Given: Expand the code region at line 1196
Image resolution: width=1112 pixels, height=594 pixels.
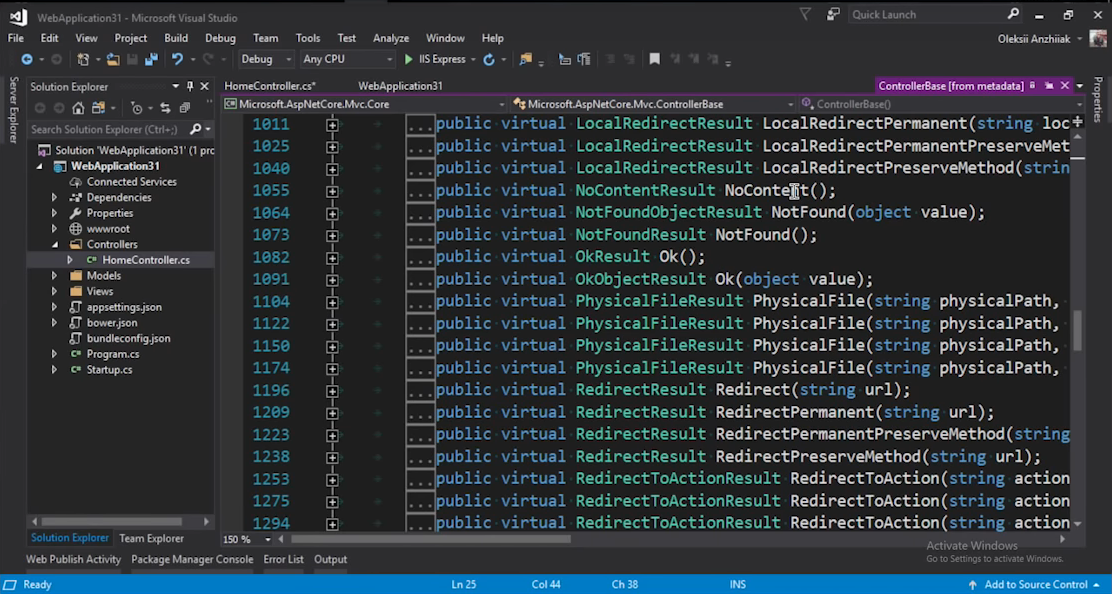Looking at the screenshot, I should click(x=332, y=391).
